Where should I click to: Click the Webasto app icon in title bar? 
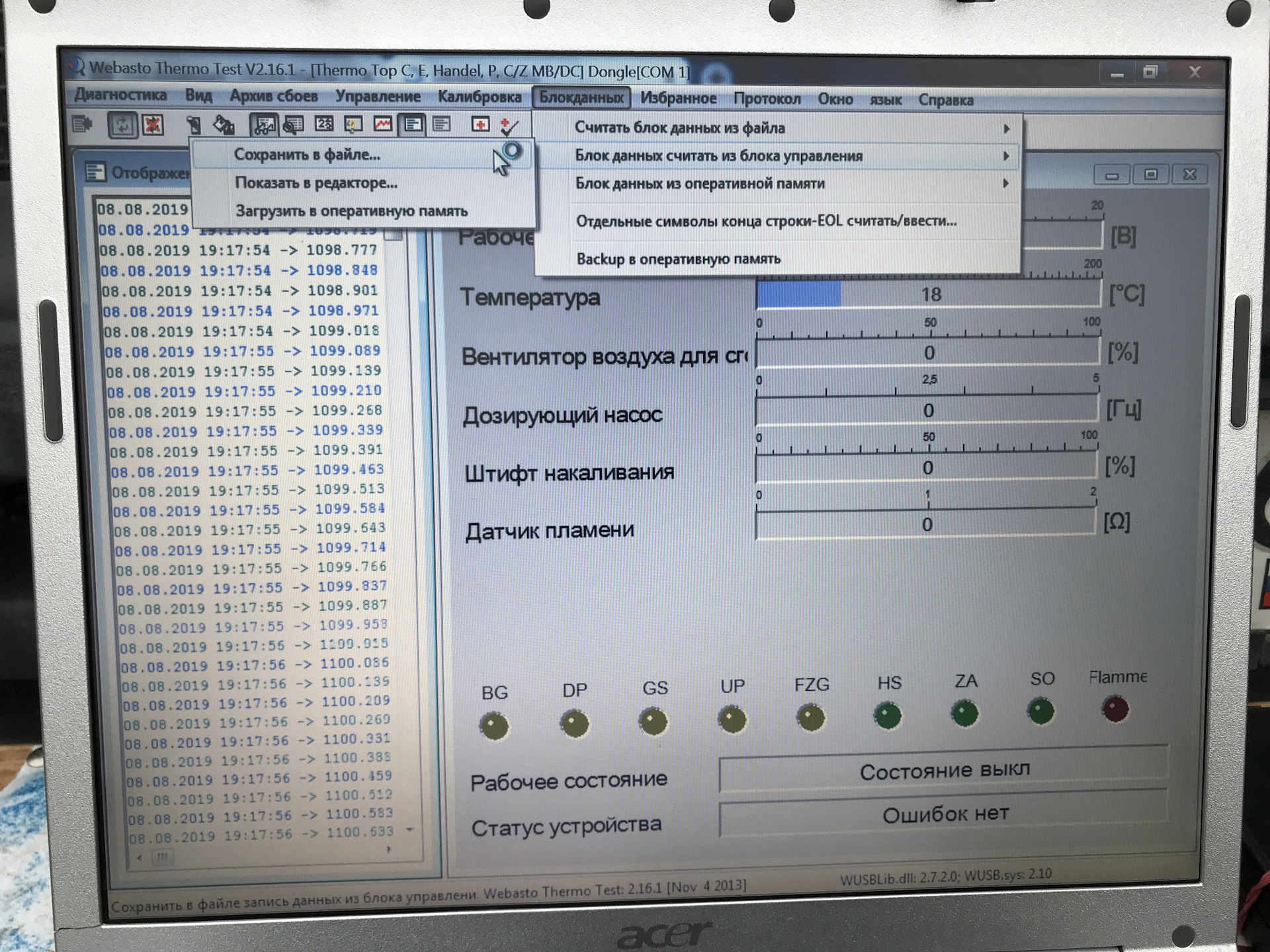tap(77, 66)
